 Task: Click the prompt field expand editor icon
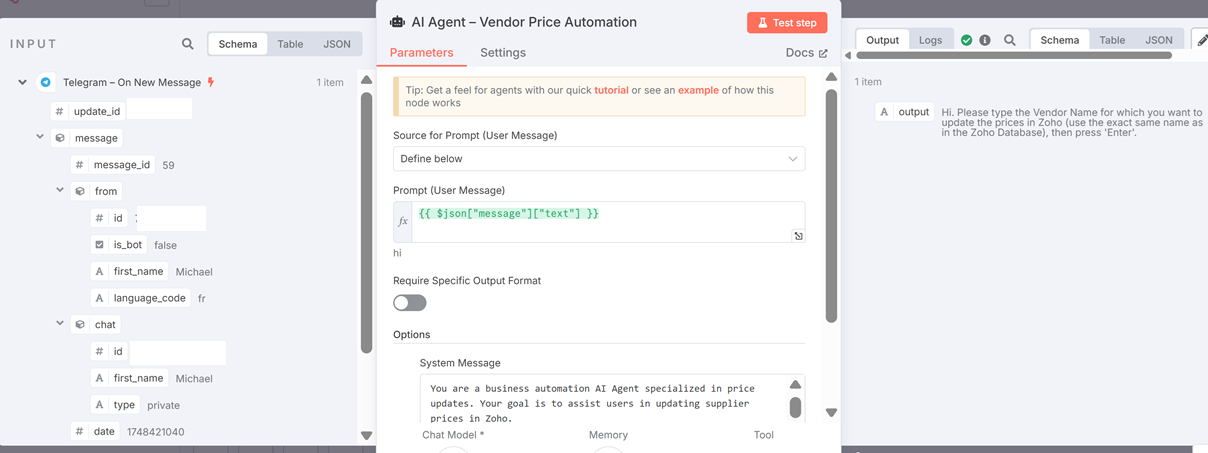point(798,236)
